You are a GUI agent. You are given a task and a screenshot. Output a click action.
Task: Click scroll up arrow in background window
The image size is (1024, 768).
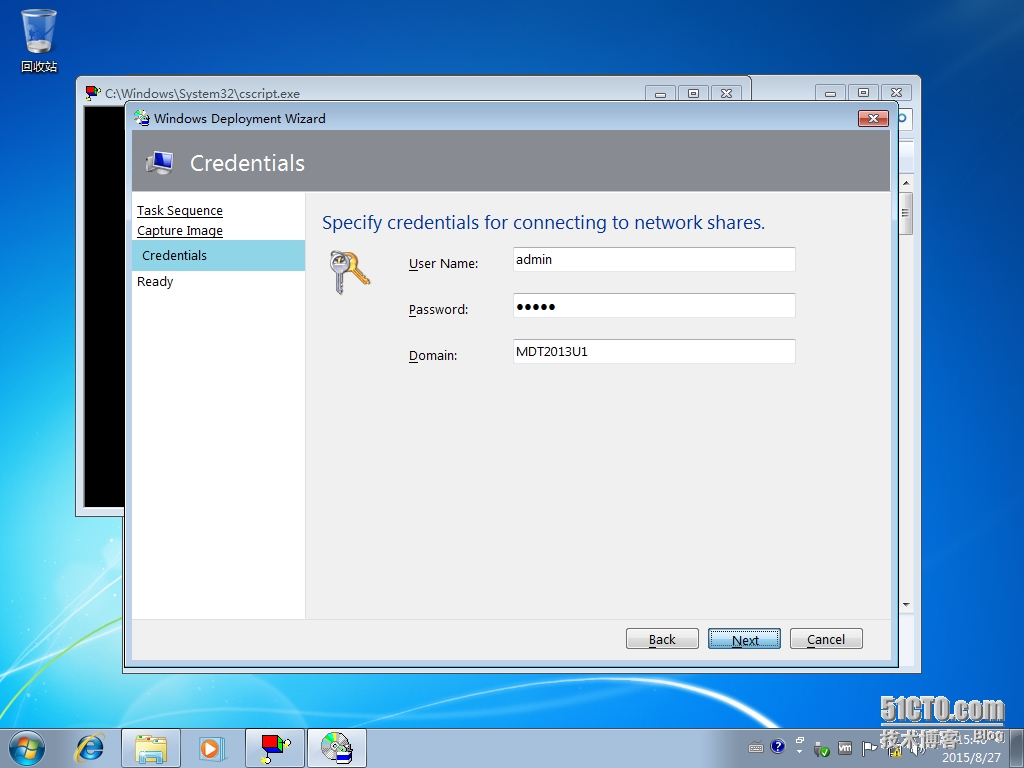point(906,183)
